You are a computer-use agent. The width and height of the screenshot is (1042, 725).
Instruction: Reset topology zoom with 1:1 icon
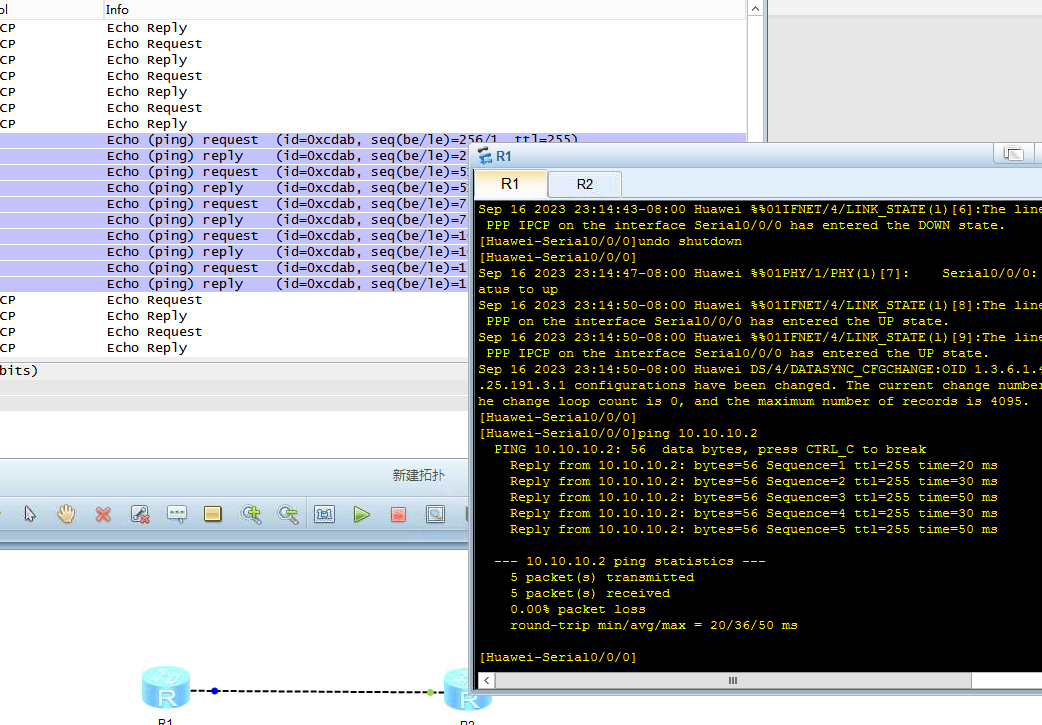click(324, 514)
